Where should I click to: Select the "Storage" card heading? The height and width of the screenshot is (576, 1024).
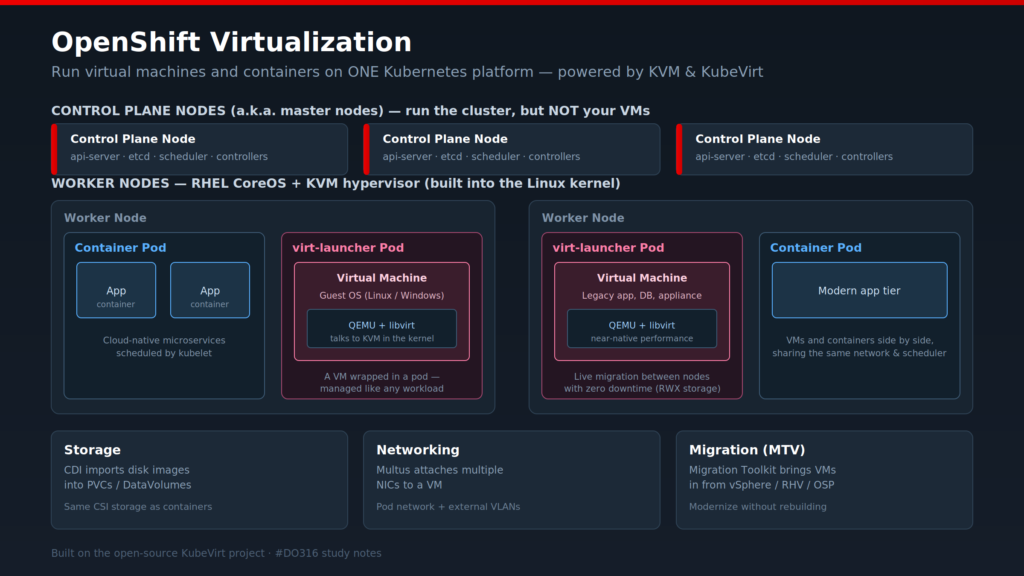tap(92, 450)
